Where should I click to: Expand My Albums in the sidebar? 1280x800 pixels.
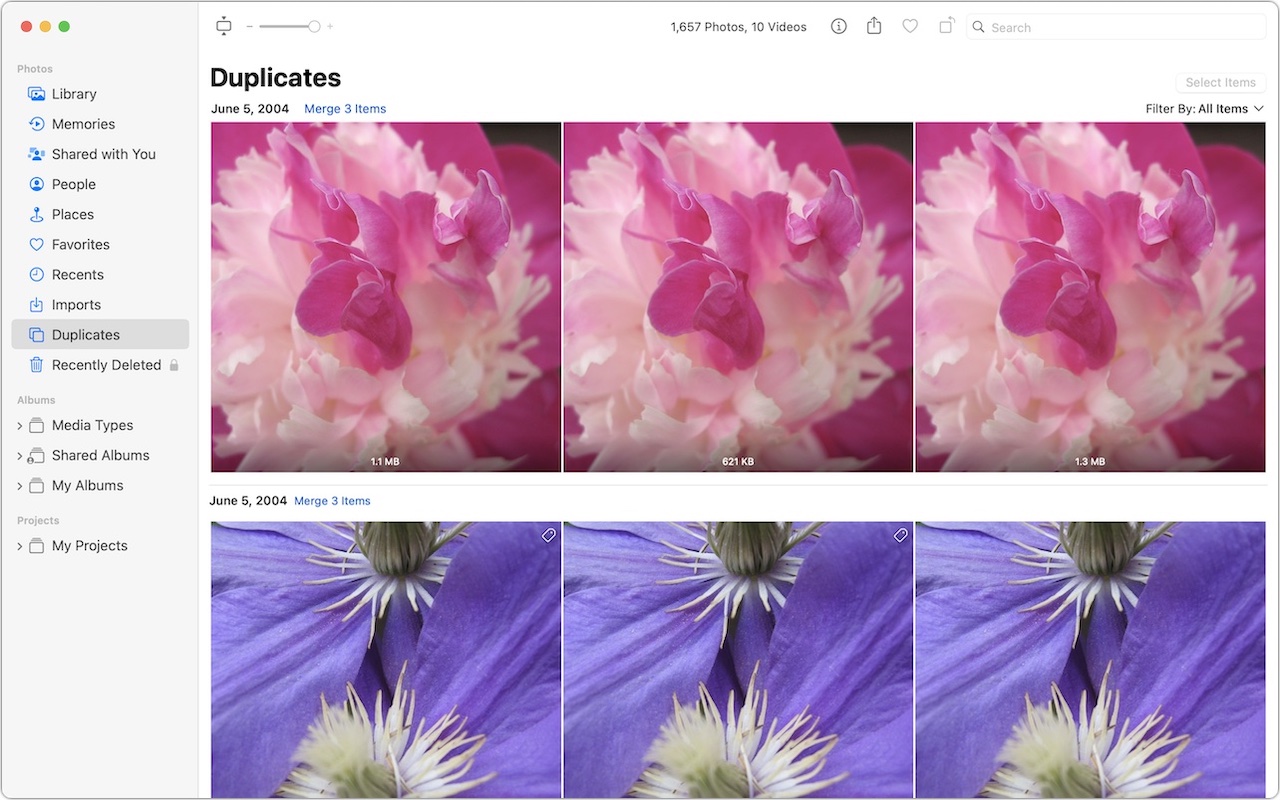[19, 485]
